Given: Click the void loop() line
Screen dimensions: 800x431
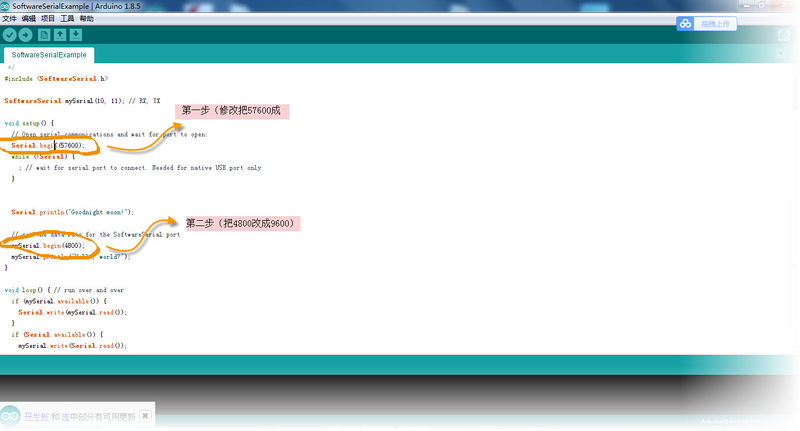Looking at the screenshot, I should (64, 290).
